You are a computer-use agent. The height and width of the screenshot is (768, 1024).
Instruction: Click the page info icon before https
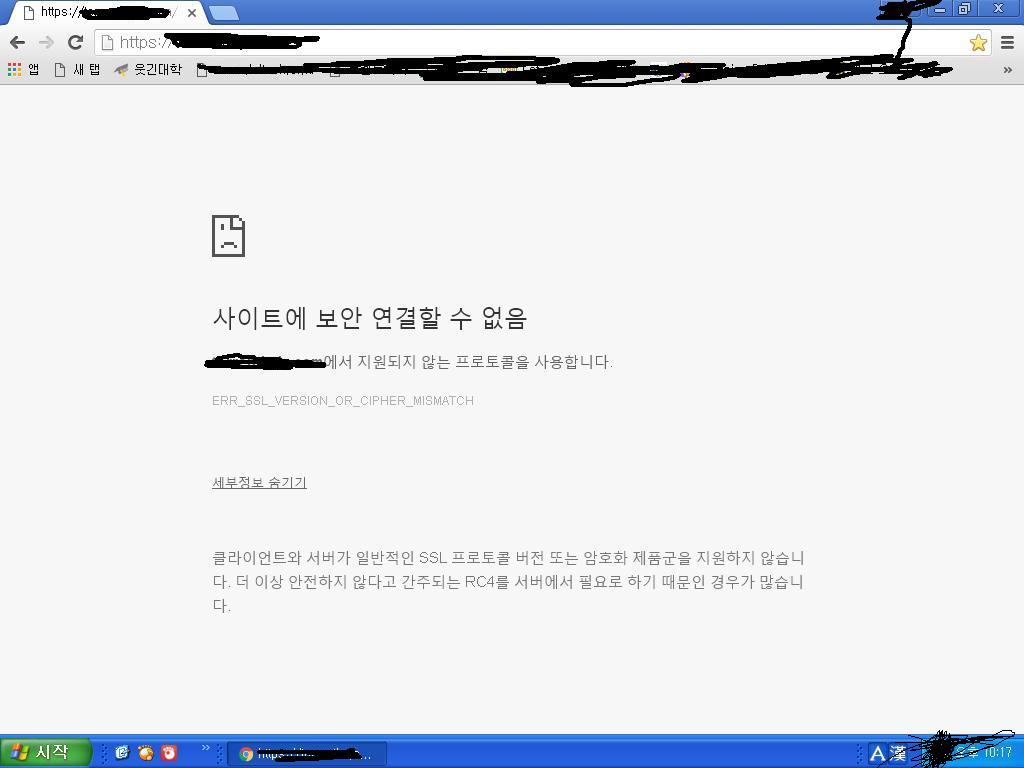pos(107,42)
